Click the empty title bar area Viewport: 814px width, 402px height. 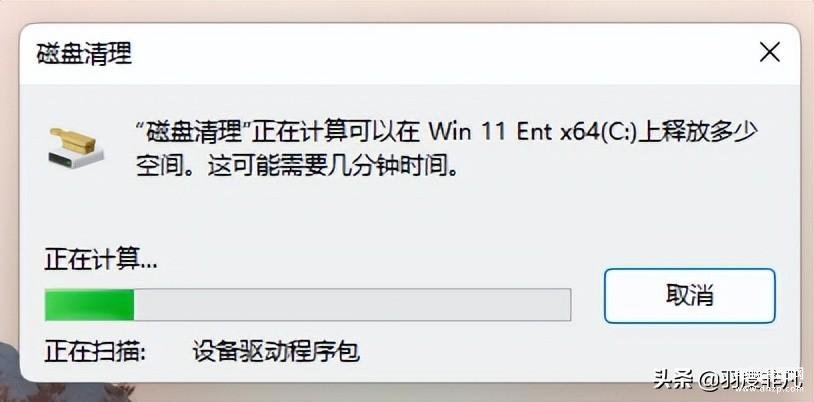(x=441, y=53)
